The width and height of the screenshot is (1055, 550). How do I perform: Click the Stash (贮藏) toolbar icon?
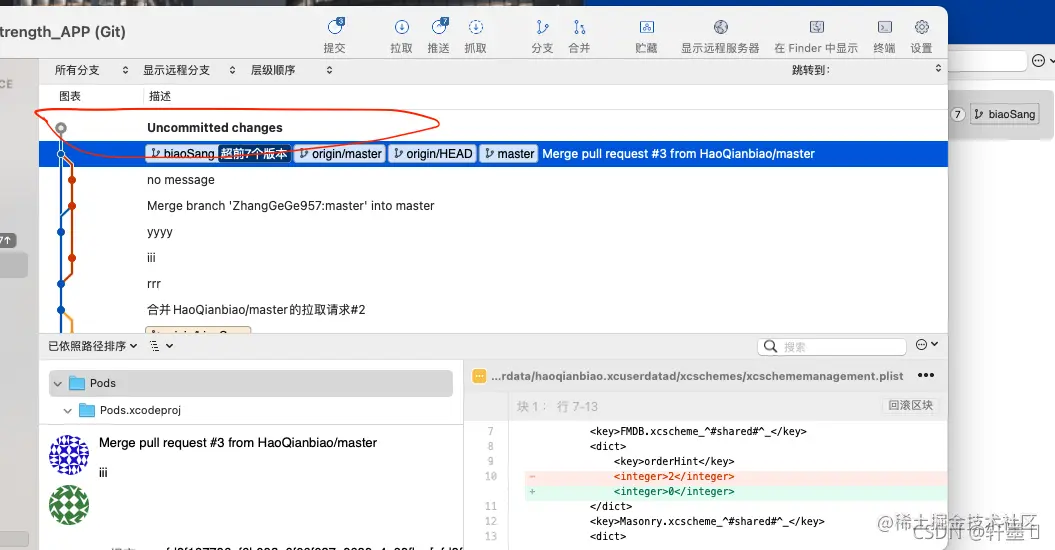(x=647, y=28)
